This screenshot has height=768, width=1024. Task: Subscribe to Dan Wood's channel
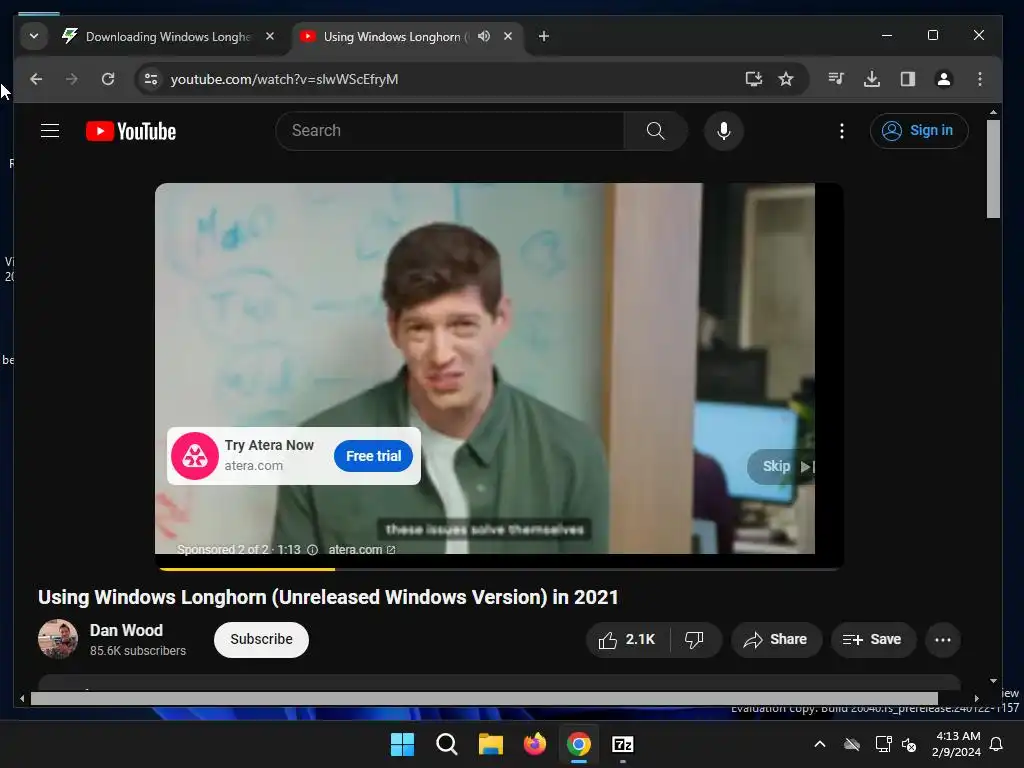(x=261, y=639)
